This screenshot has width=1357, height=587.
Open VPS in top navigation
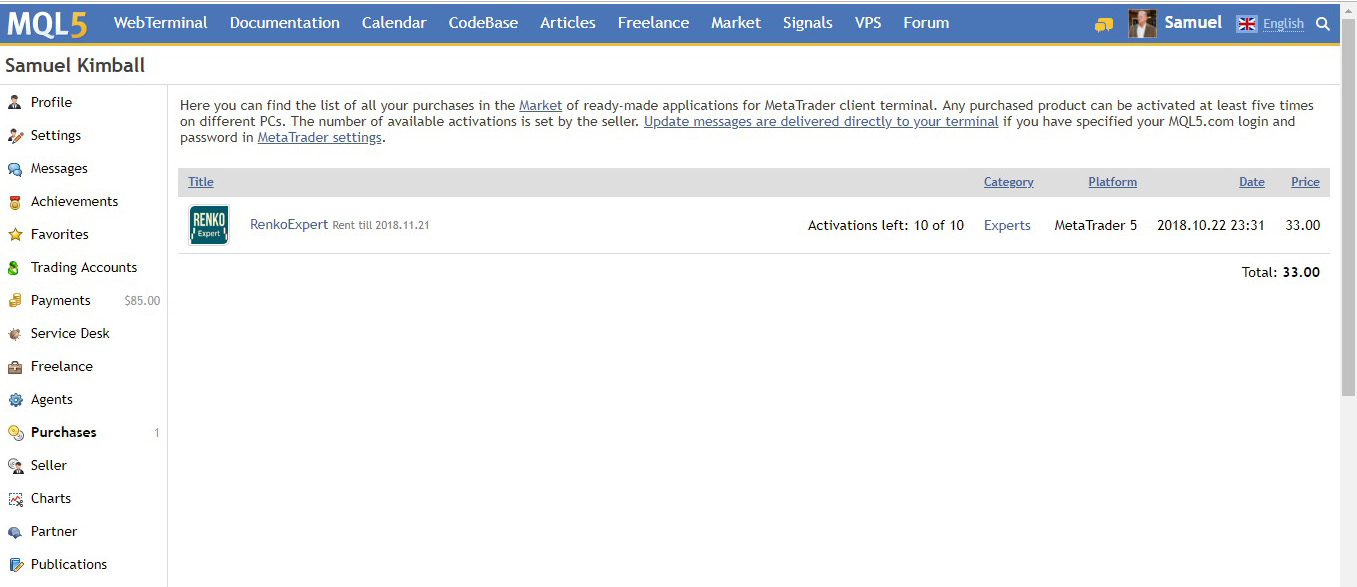pyautogui.click(x=868, y=23)
